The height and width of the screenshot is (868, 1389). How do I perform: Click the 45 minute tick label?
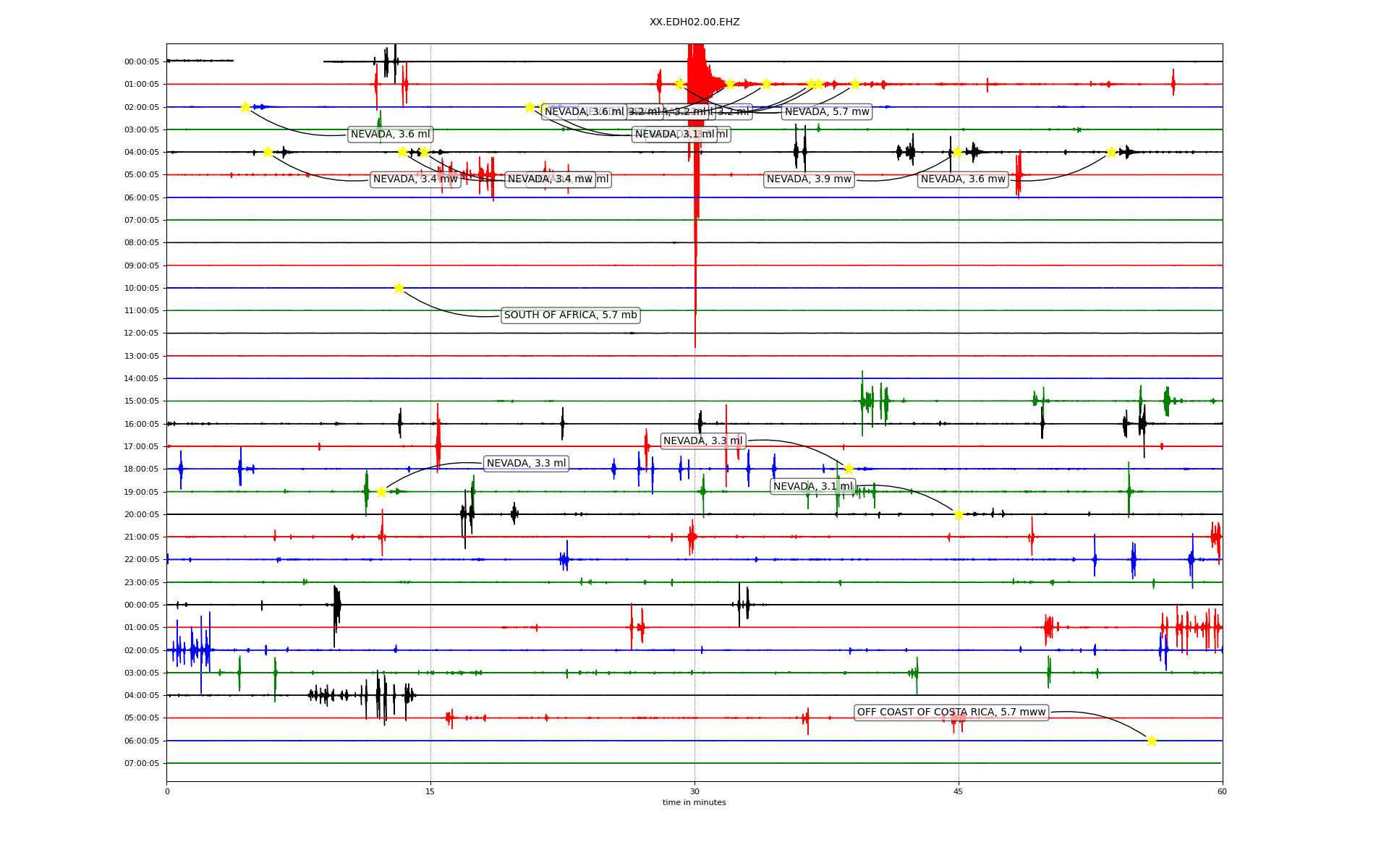(x=959, y=791)
